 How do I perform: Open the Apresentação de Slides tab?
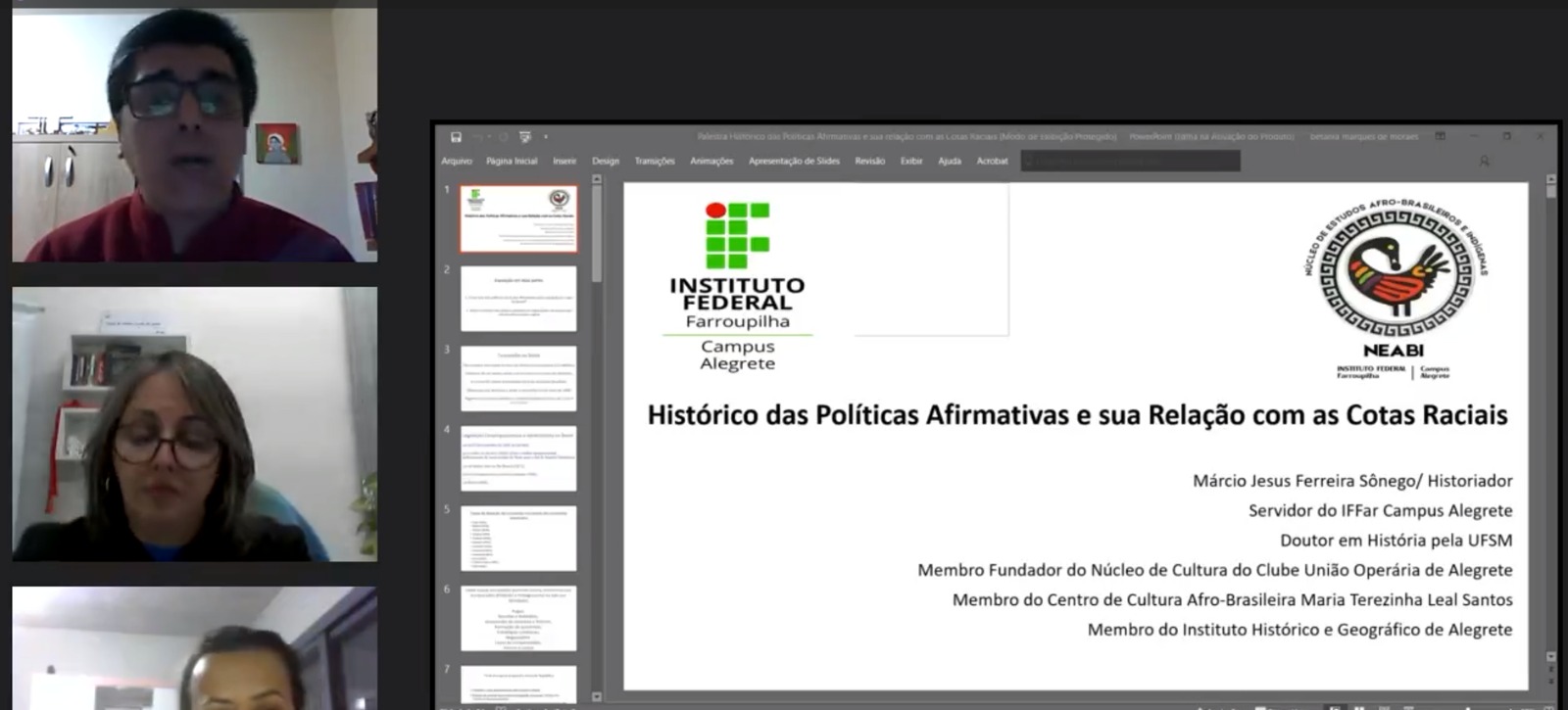click(794, 162)
